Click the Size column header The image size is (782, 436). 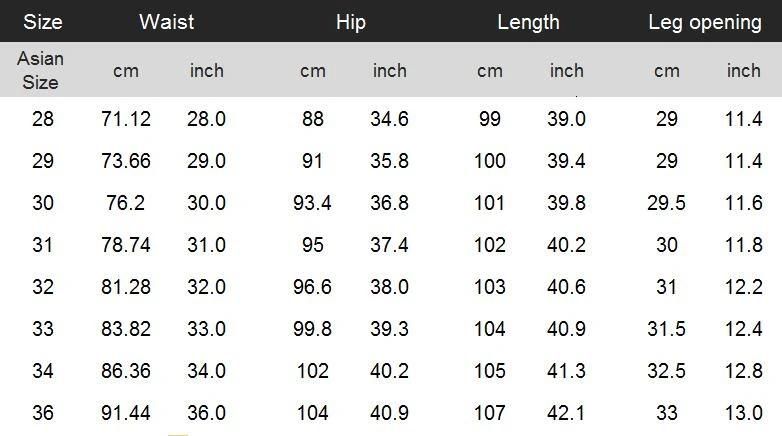[43, 22]
